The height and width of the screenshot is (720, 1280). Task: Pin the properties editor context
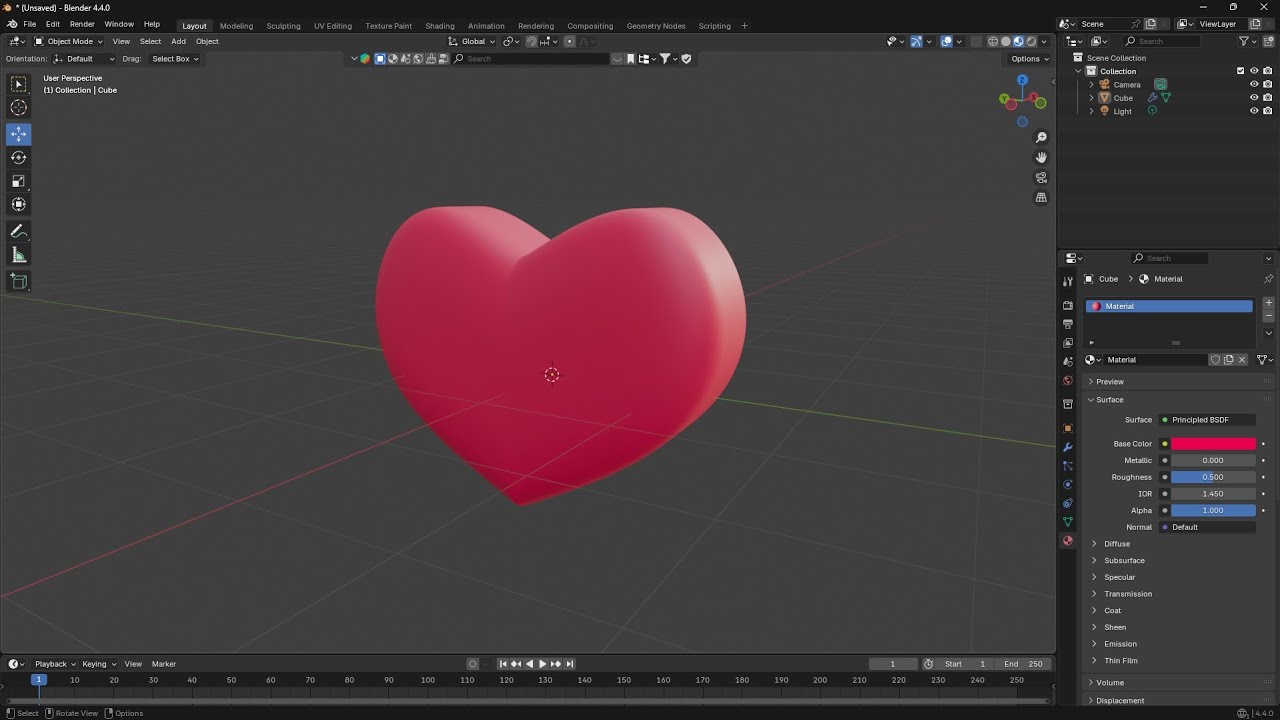(x=1268, y=279)
